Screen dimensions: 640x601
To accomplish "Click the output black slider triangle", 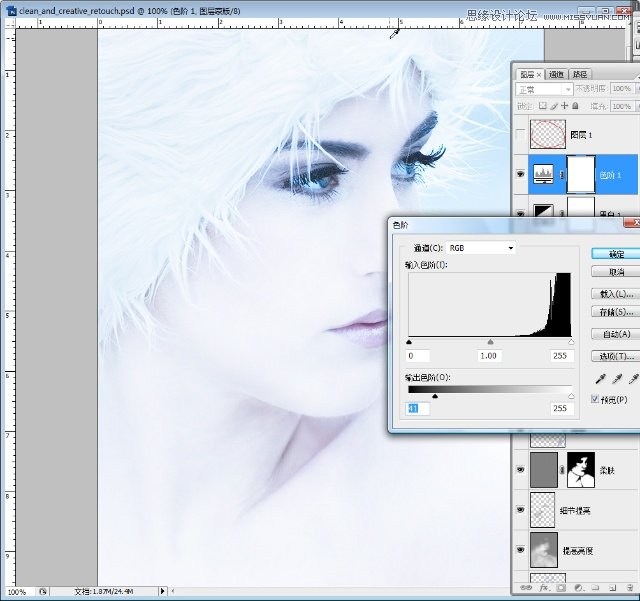I will [435, 396].
